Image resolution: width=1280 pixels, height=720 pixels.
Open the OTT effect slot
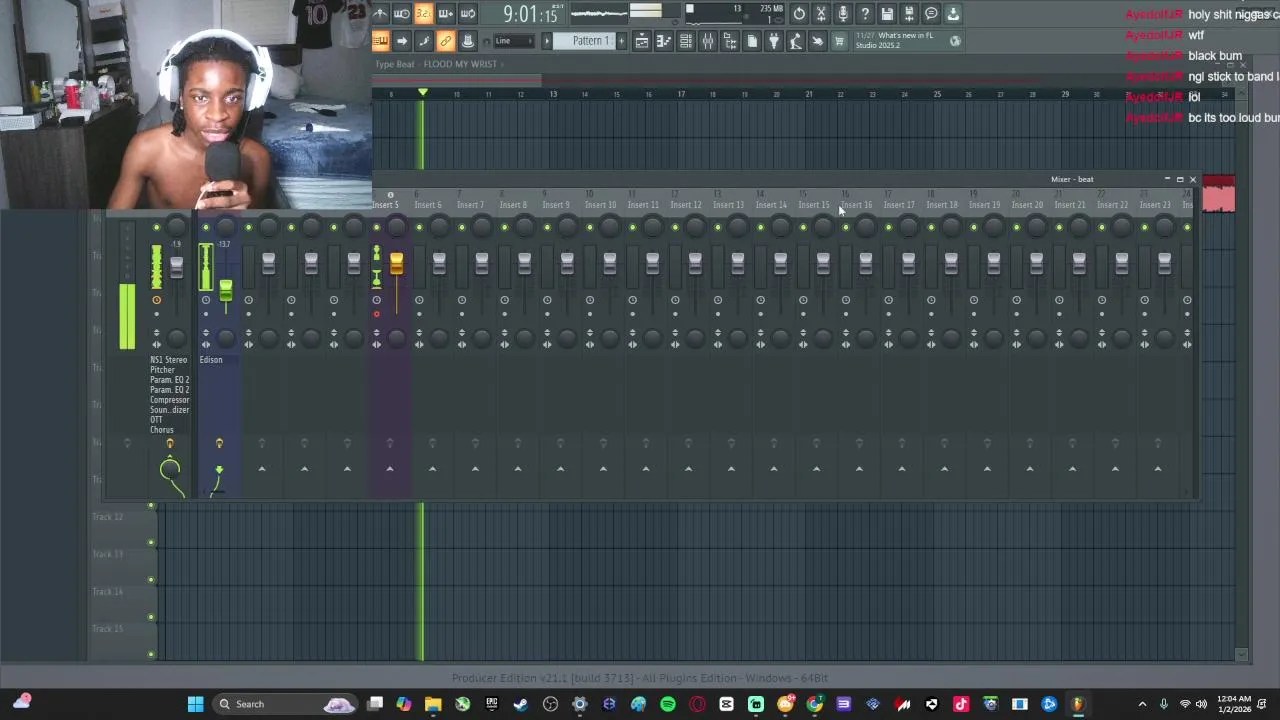(x=156, y=420)
